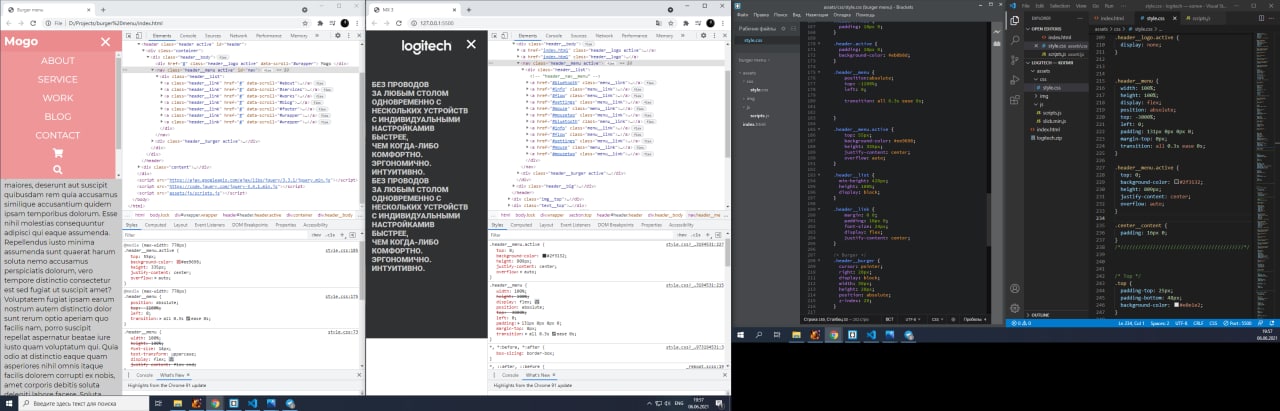Select index.html in the Brackets file tree
The width and height of the screenshot is (1280, 411).
click(x=752, y=124)
